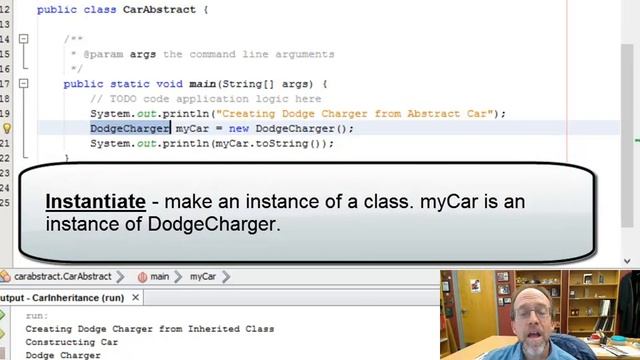The width and height of the screenshot is (640, 360).
Task: Click the webcam video overlay
Action: [540, 315]
